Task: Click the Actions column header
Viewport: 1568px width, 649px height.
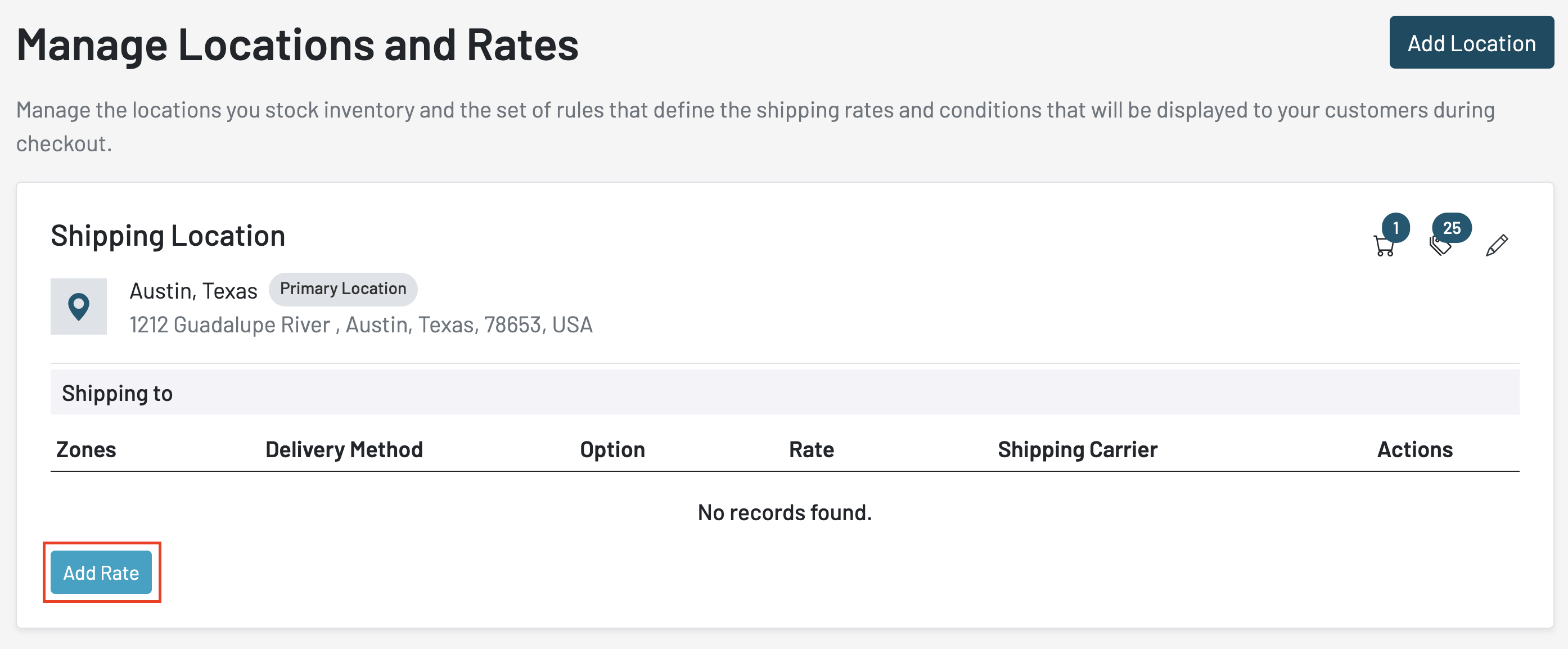Action: click(x=1414, y=449)
